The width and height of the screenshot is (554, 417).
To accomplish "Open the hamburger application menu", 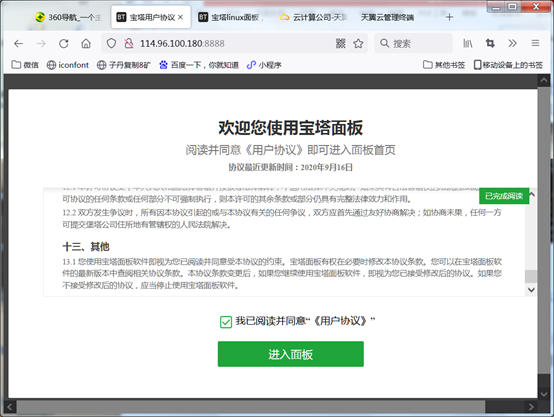I will 535,43.
